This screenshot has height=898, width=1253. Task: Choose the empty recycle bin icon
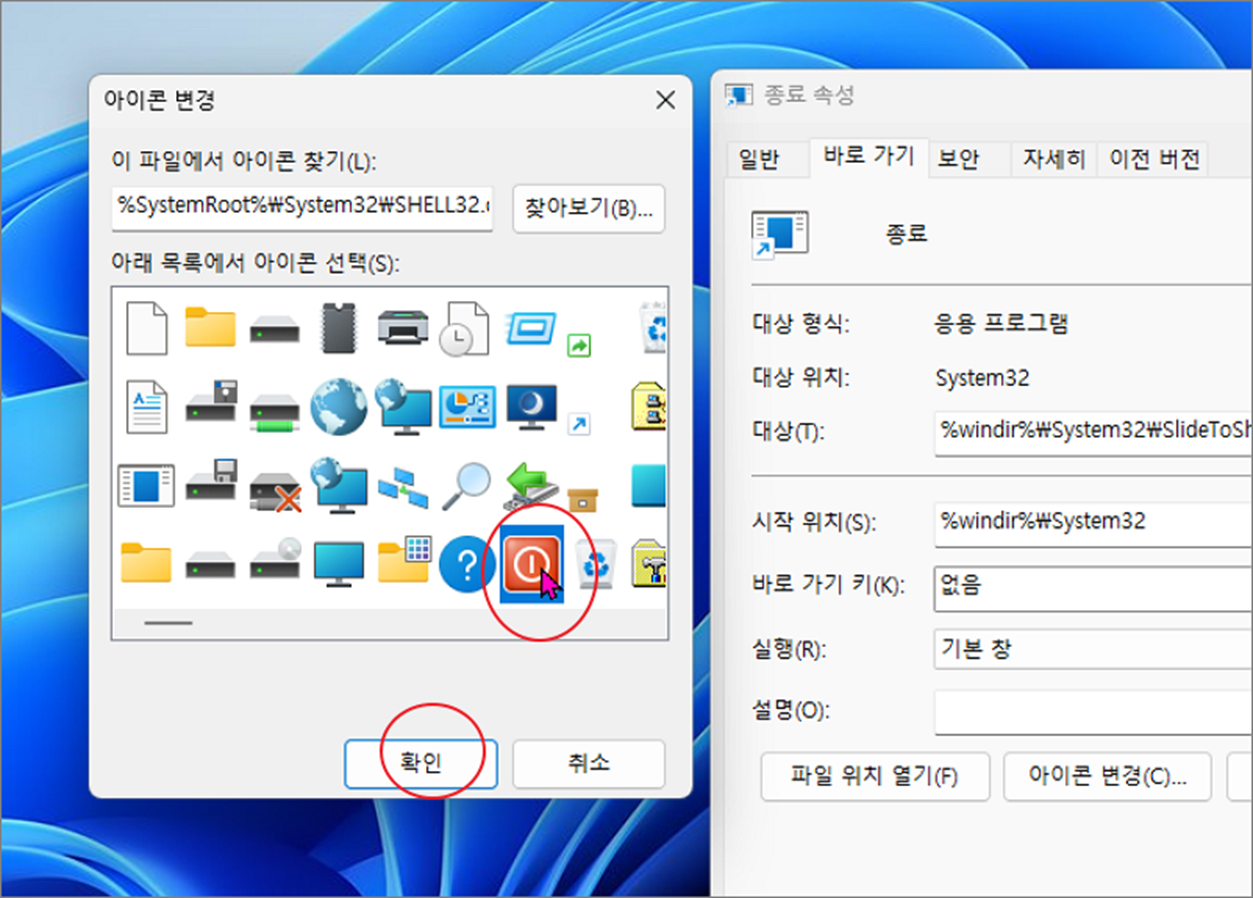pyautogui.click(x=599, y=565)
